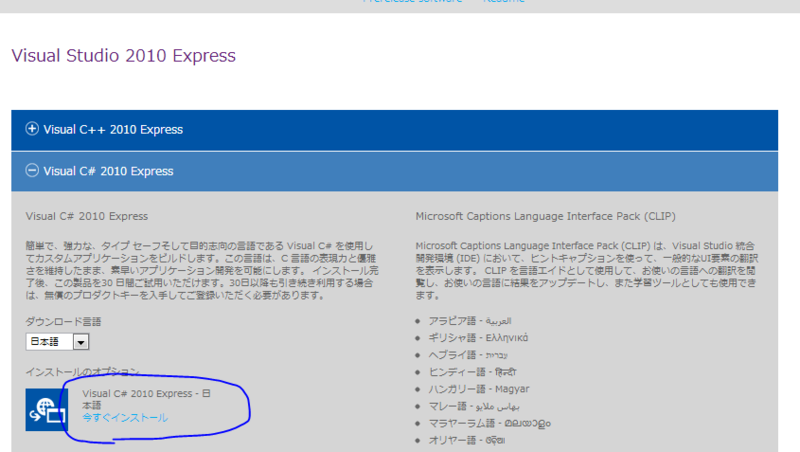Select the ギリシャ語 - Ελληνικά list entry
This screenshot has height=452, width=800.
pos(478,338)
